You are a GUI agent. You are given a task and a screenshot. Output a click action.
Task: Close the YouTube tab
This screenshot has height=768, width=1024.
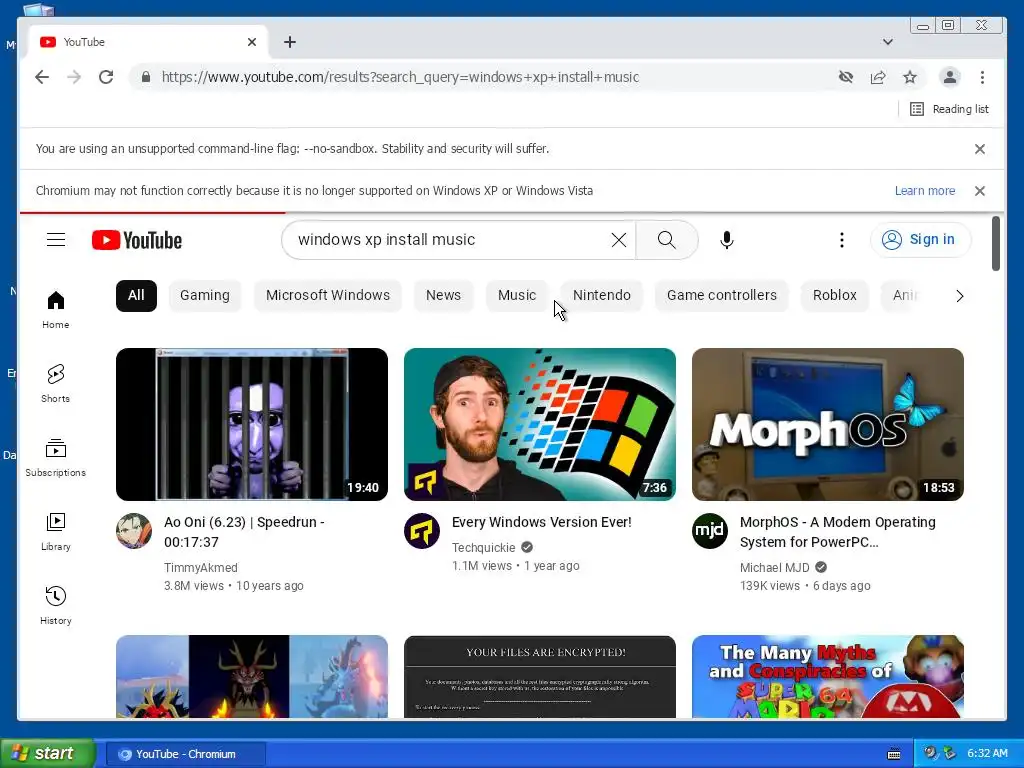tap(252, 42)
